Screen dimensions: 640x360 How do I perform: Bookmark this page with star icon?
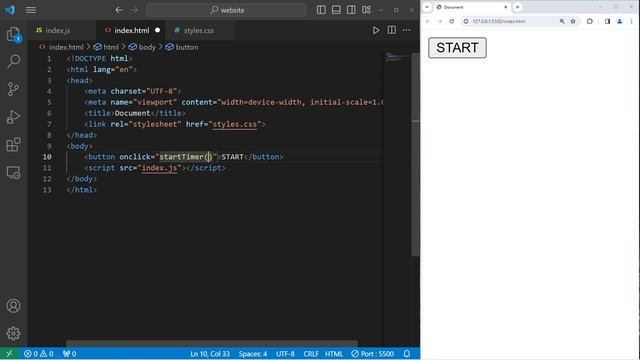tap(573, 21)
